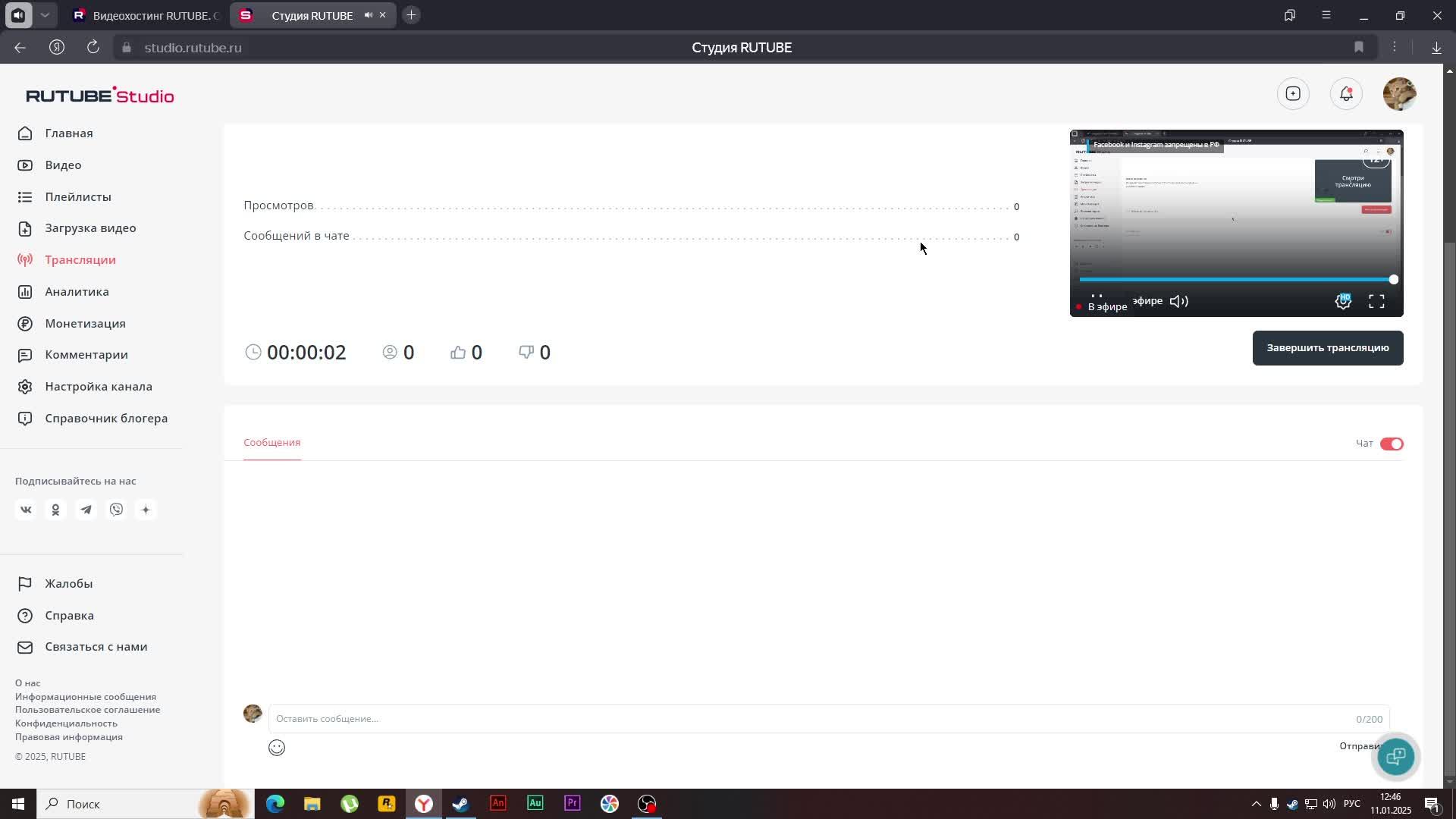Click the Отправить send button
Screen dimensions: 1456x819
(1363, 746)
